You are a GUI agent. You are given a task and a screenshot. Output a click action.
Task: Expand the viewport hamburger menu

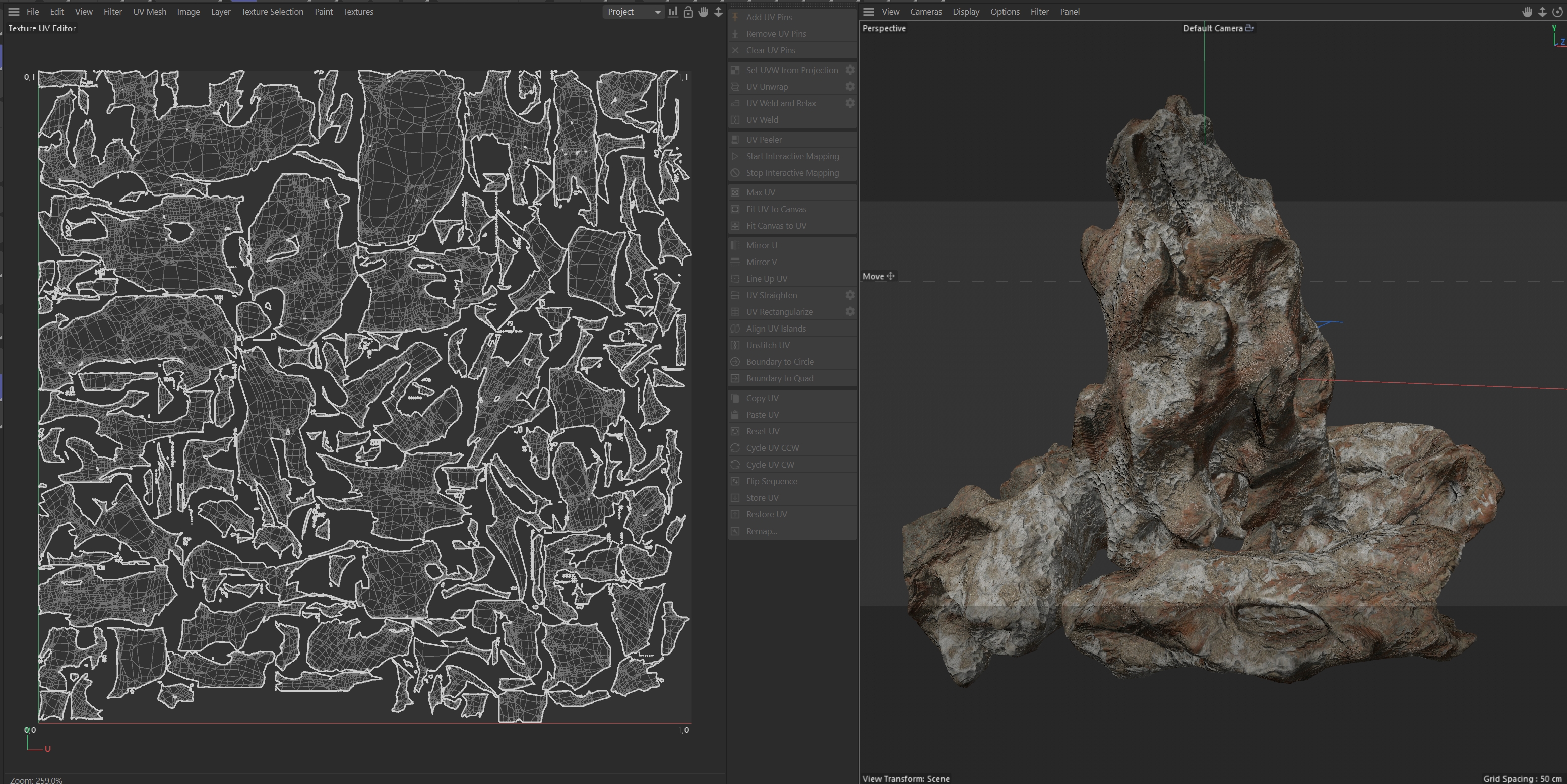868,12
